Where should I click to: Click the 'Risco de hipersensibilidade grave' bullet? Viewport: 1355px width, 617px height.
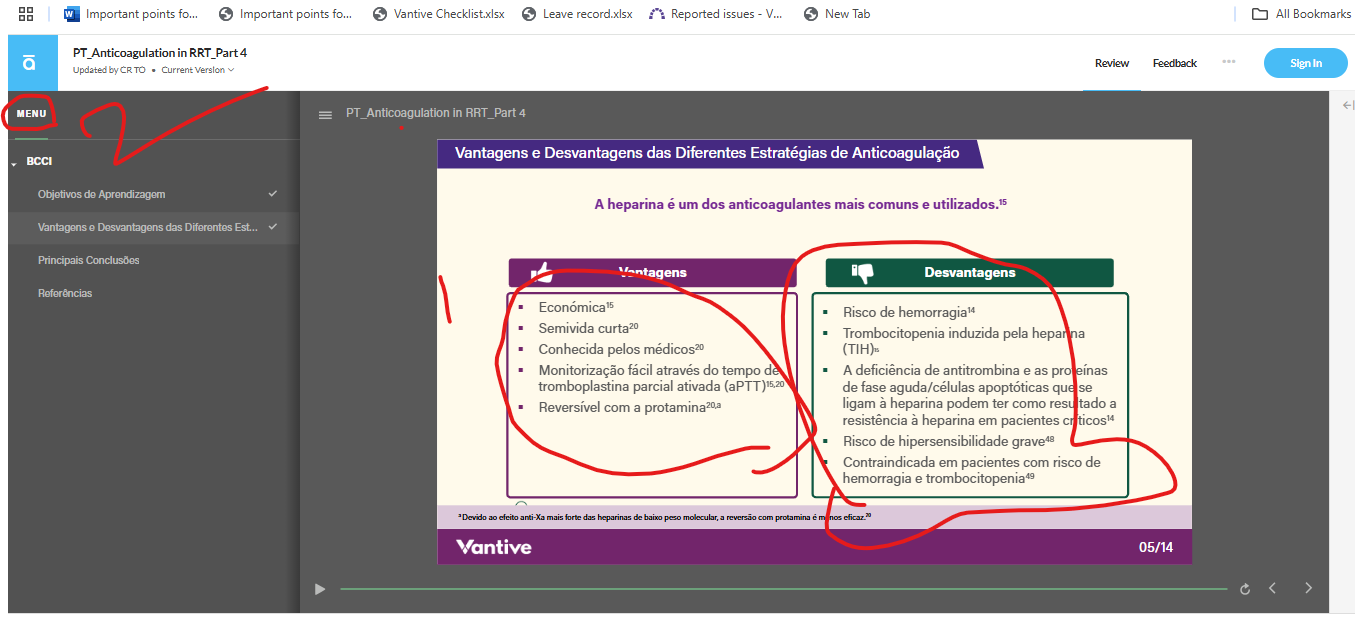click(949, 441)
